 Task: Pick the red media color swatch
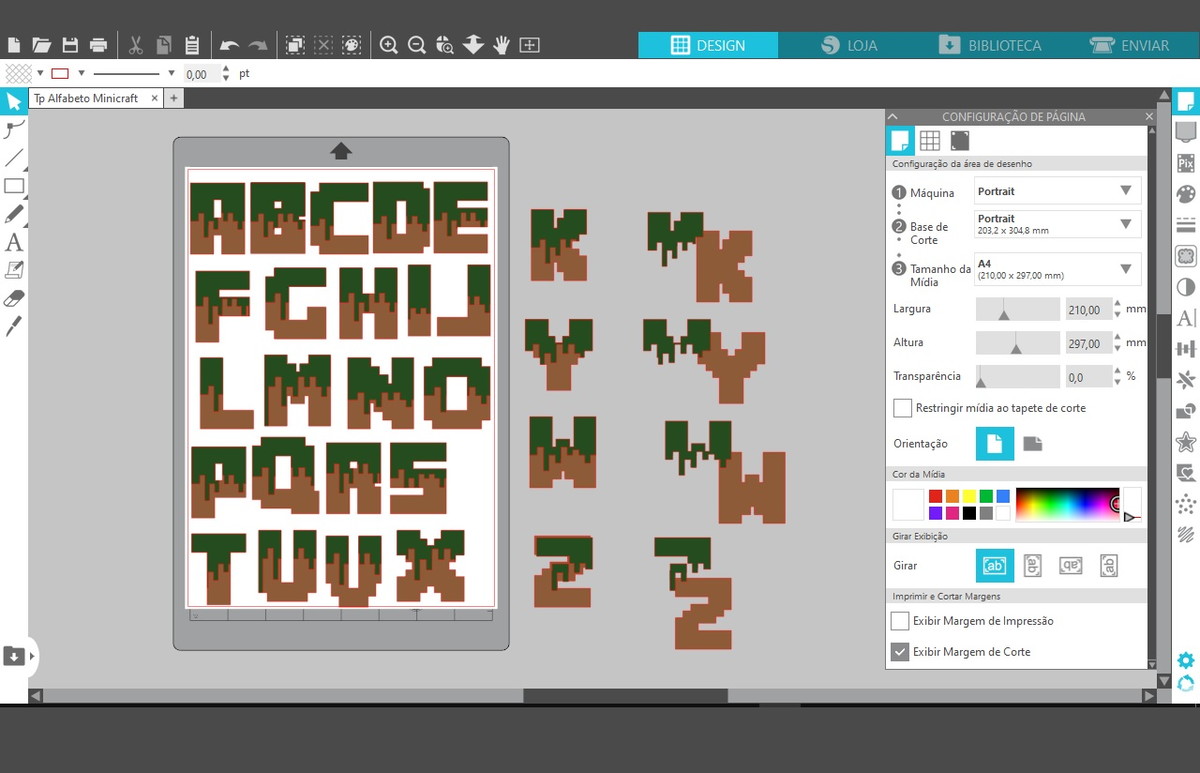[x=935, y=496]
